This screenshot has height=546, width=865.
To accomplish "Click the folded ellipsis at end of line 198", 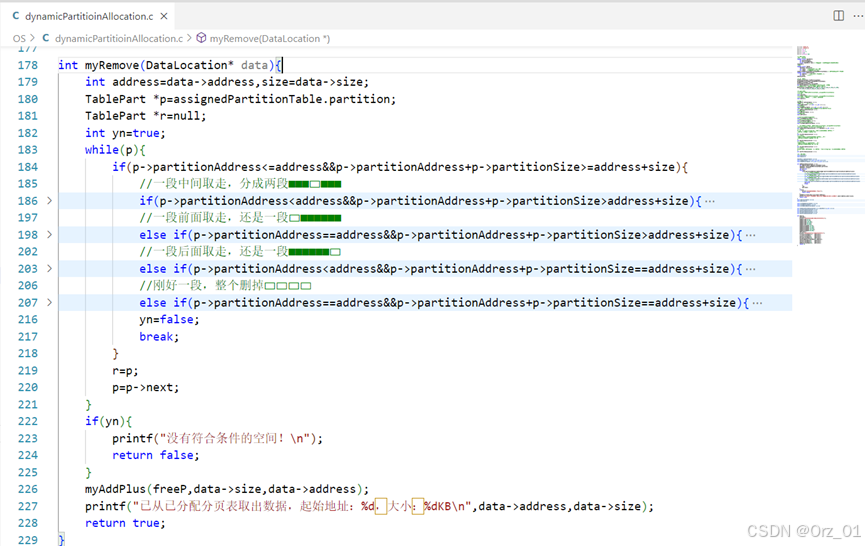I will coord(750,235).
